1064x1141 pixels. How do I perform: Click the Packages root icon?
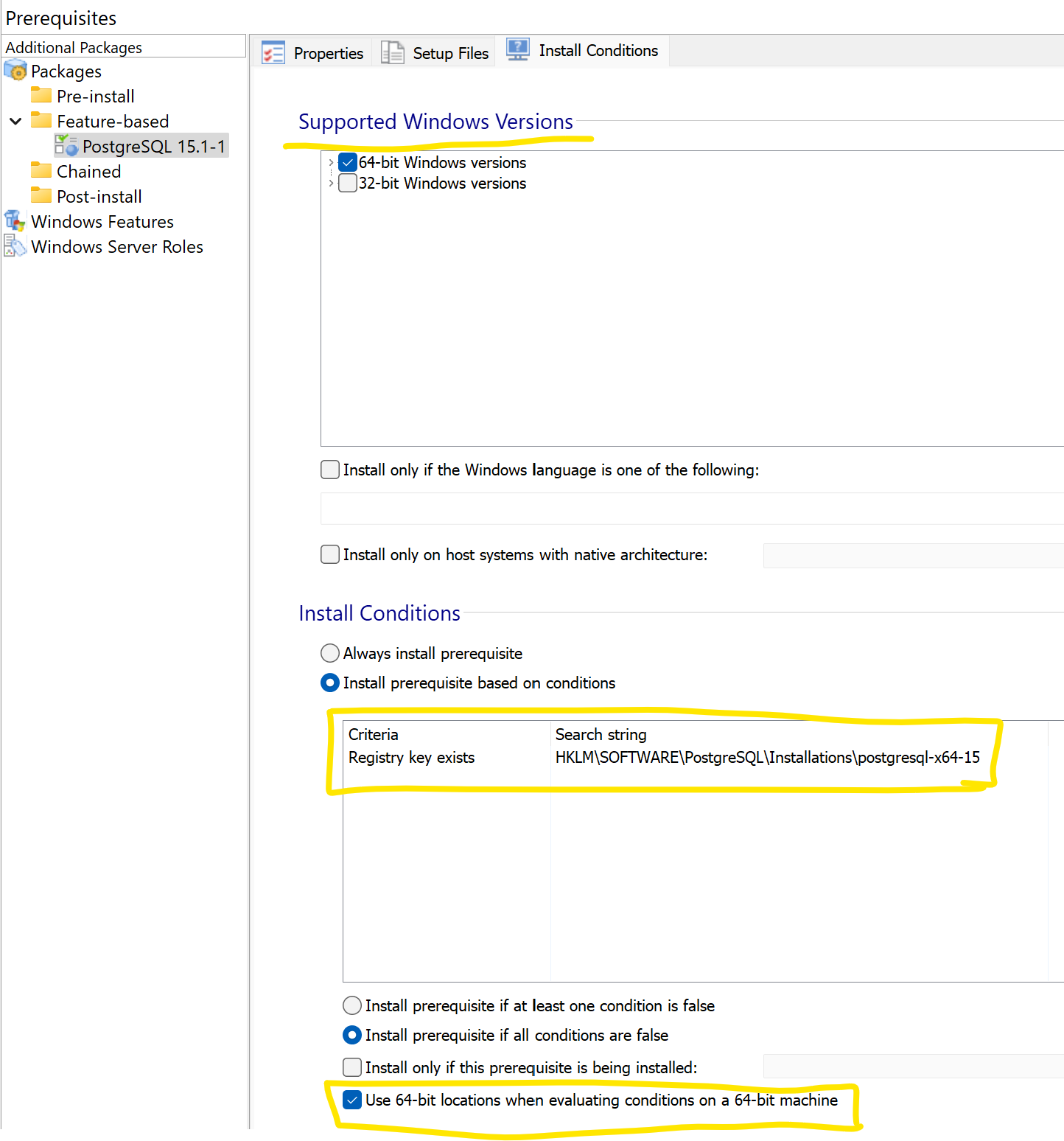pos(15,71)
